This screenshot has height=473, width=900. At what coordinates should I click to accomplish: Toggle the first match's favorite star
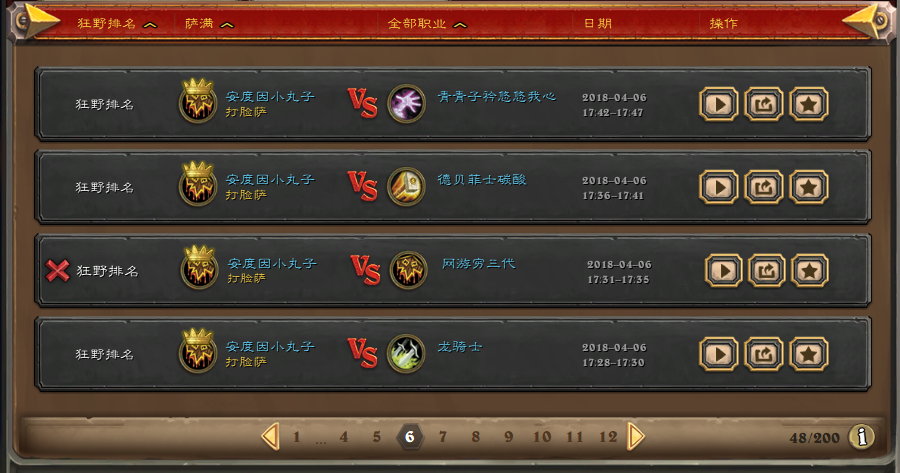(808, 104)
